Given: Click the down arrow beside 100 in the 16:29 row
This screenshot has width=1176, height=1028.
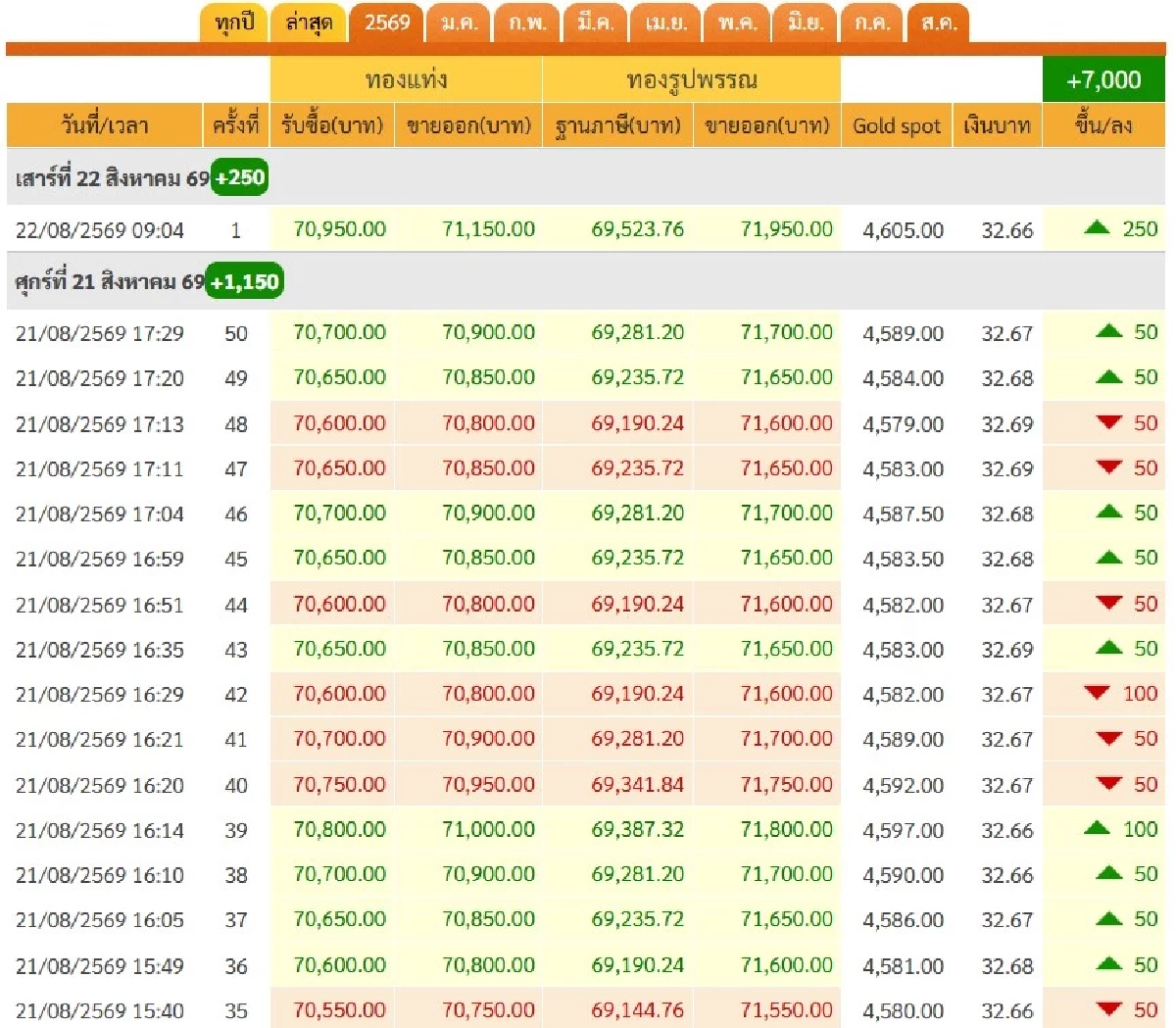Looking at the screenshot, I should pyautogui.click(x=1097, y=693).
